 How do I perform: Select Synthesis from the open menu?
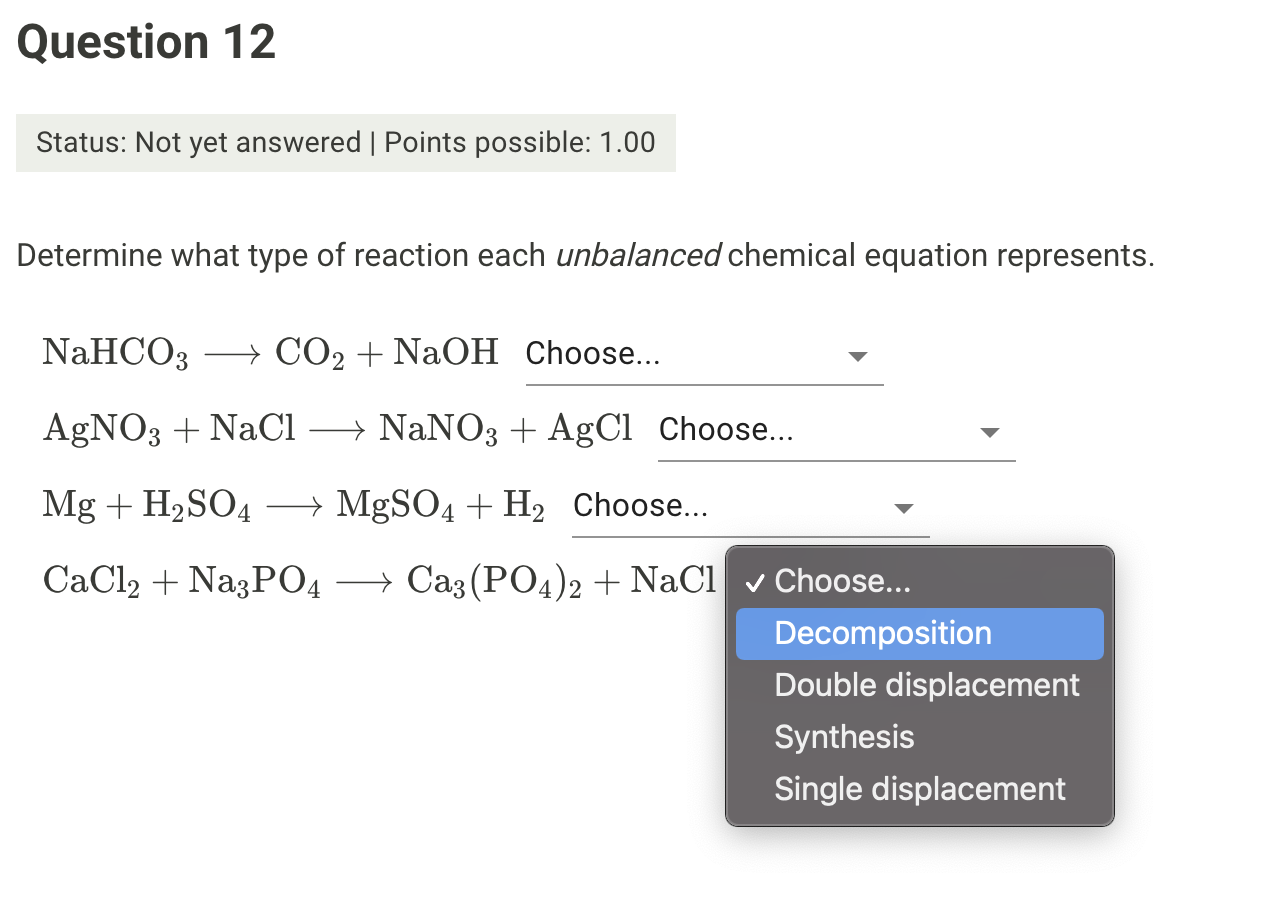(x=844, y=737)
